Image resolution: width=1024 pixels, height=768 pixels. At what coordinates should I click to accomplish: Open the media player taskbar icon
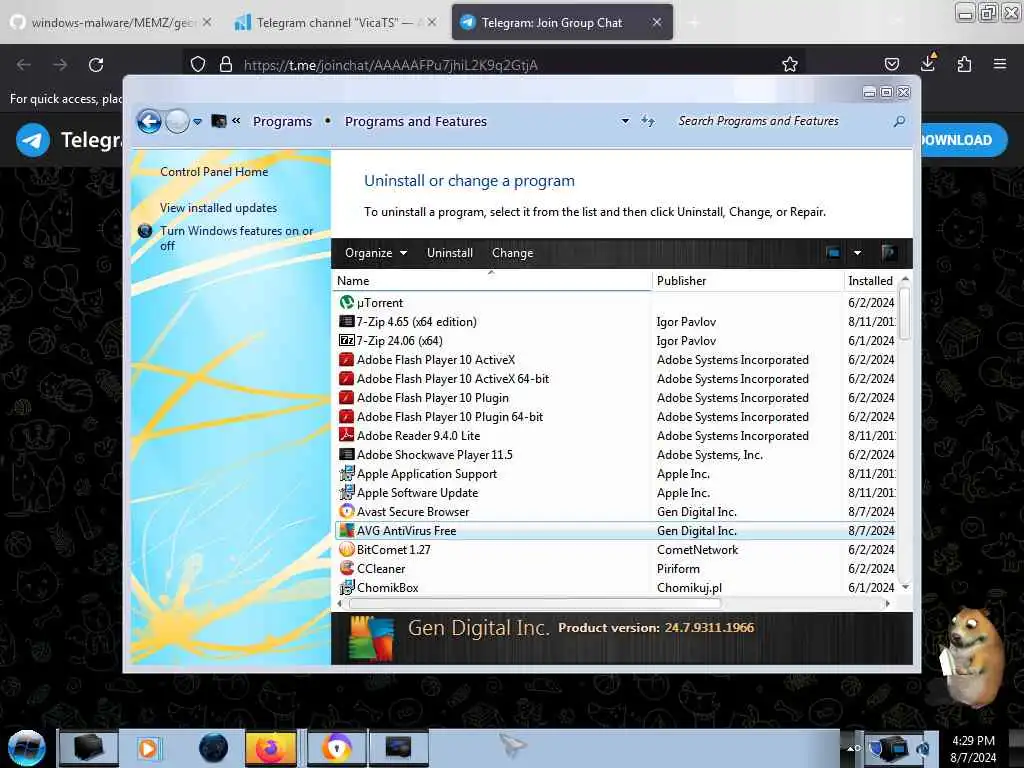(x=148, y=748)
